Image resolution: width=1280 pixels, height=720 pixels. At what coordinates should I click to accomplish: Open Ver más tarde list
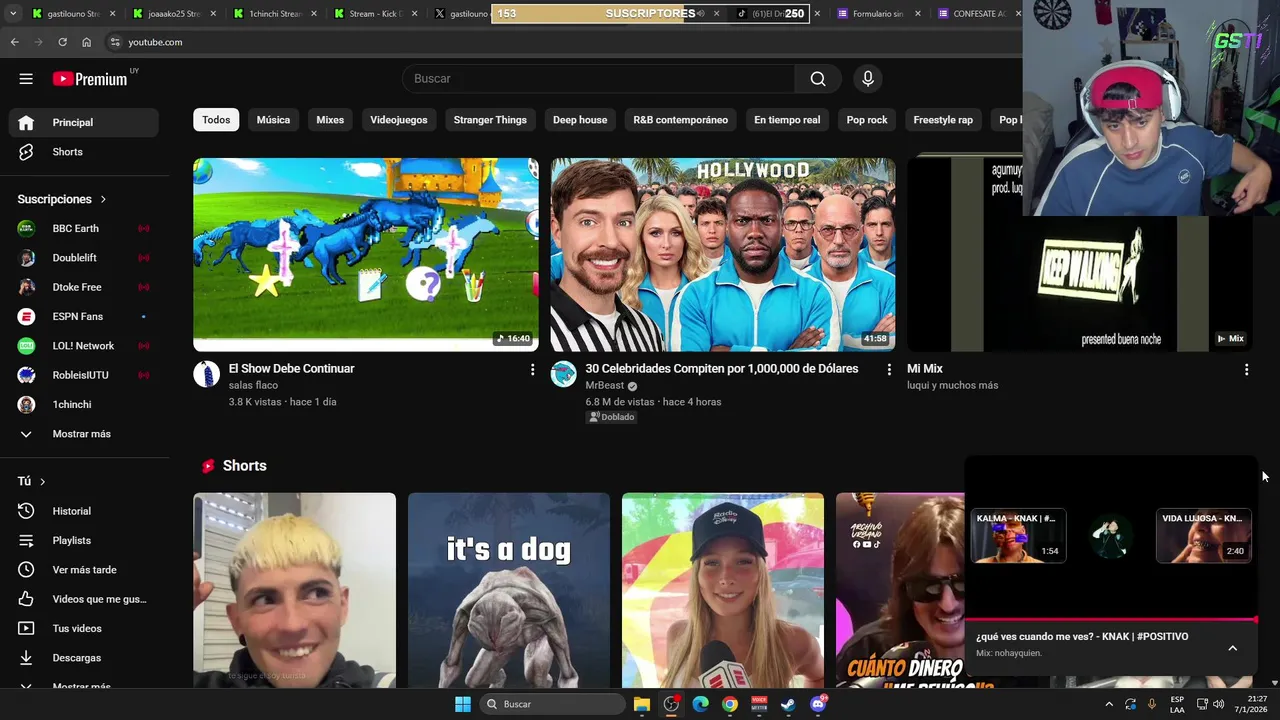pyautogui.click(x=84, y=570)
